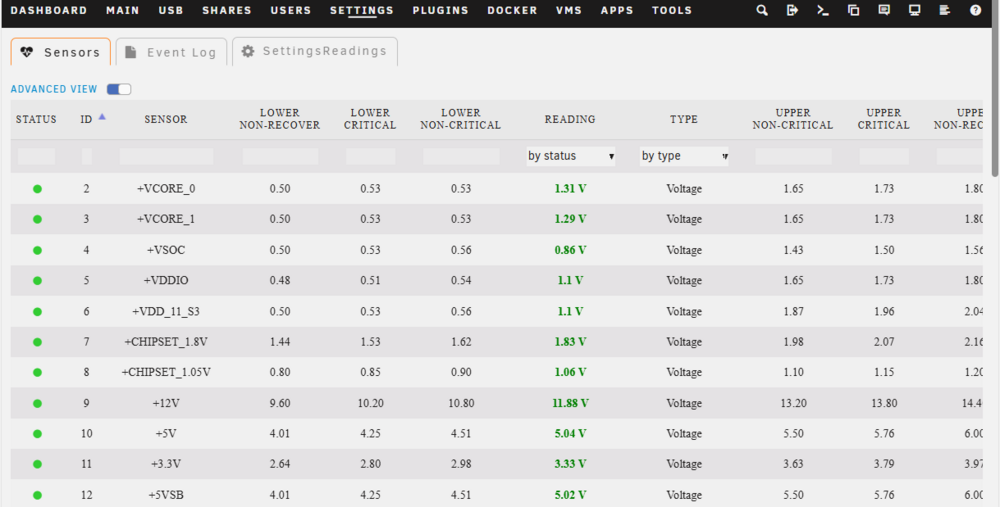Select the +3.3V sensor name
The width and height of the screenshot is (1000, 507).
pyautogui.click(x=166, y=464)
